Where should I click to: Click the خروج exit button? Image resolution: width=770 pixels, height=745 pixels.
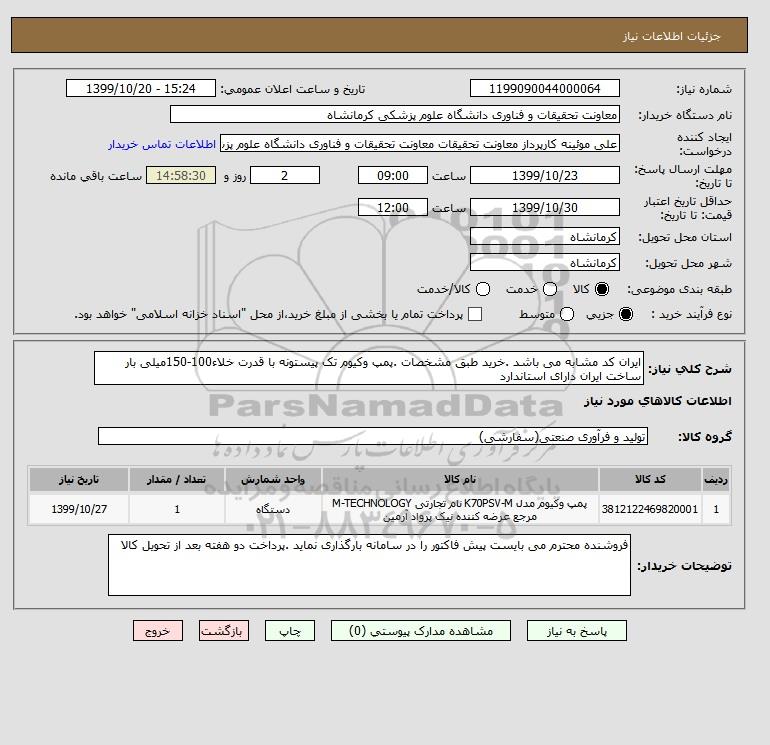pyautogui.click(x=158, y=631)
